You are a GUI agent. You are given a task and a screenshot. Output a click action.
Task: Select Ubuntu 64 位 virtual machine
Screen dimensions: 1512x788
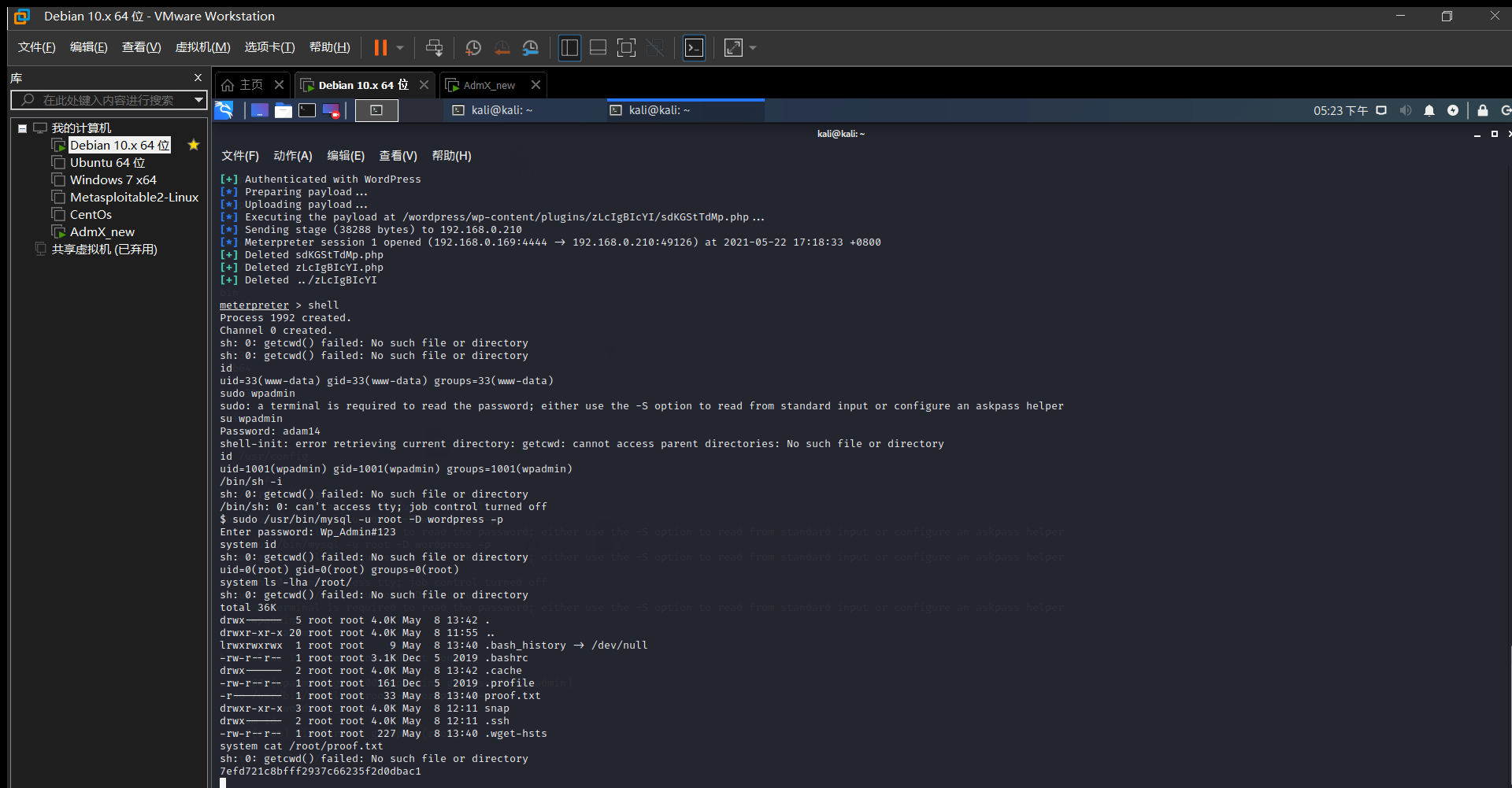pyautogui.click(x=107, y=163)
